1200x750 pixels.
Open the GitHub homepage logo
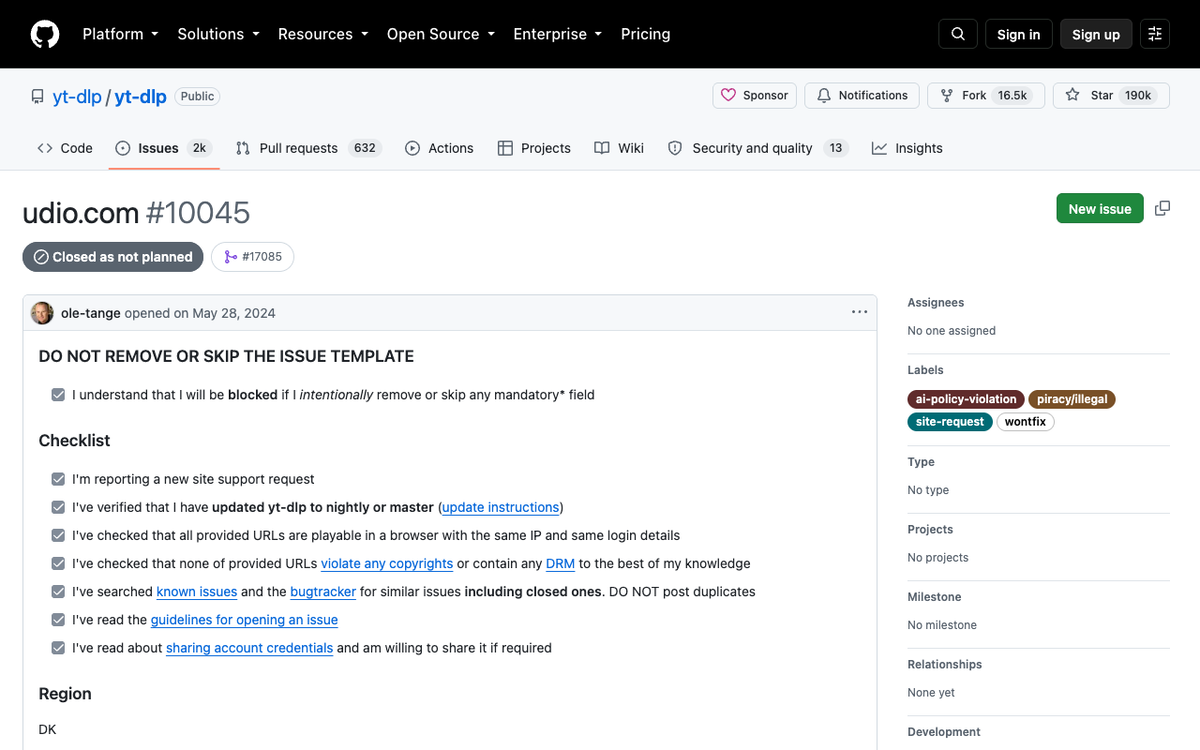(x=45, y=34)
